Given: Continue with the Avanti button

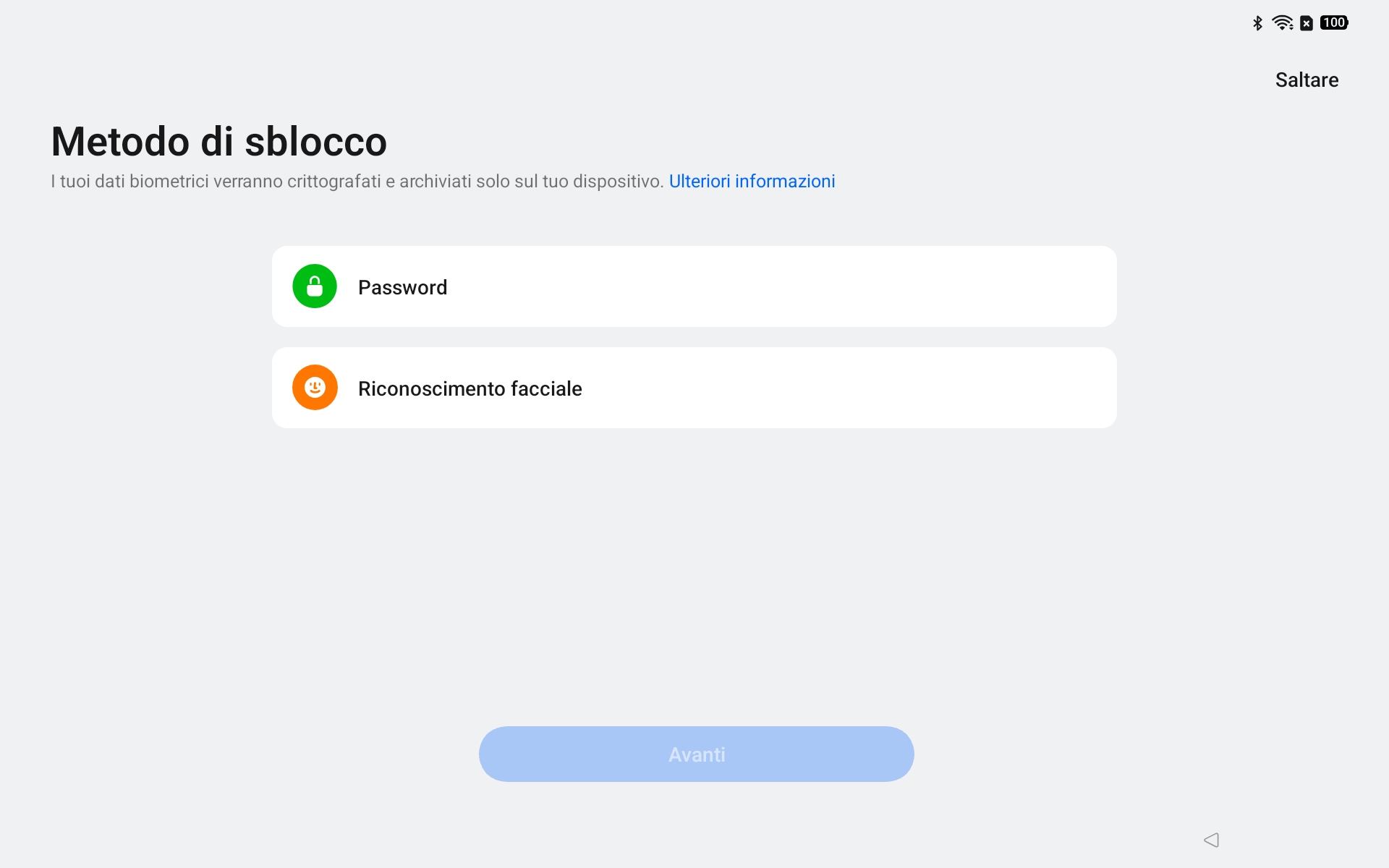Looking at the screenshot, I should click(696, 754).
